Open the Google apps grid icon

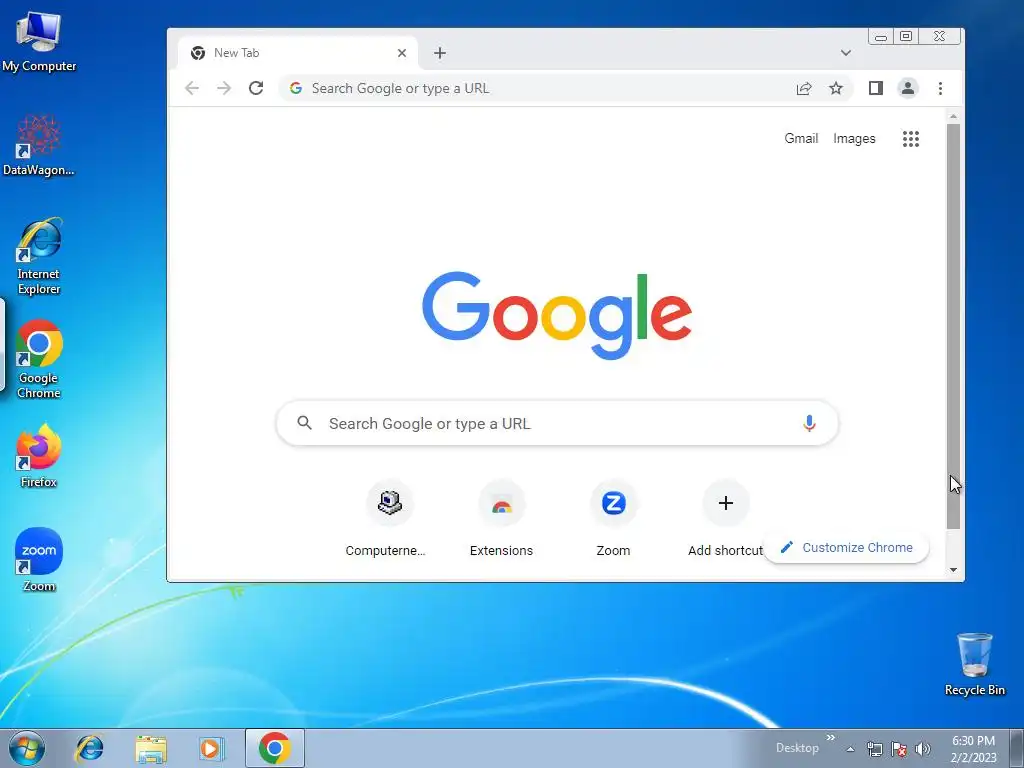(x=911, y=138)
